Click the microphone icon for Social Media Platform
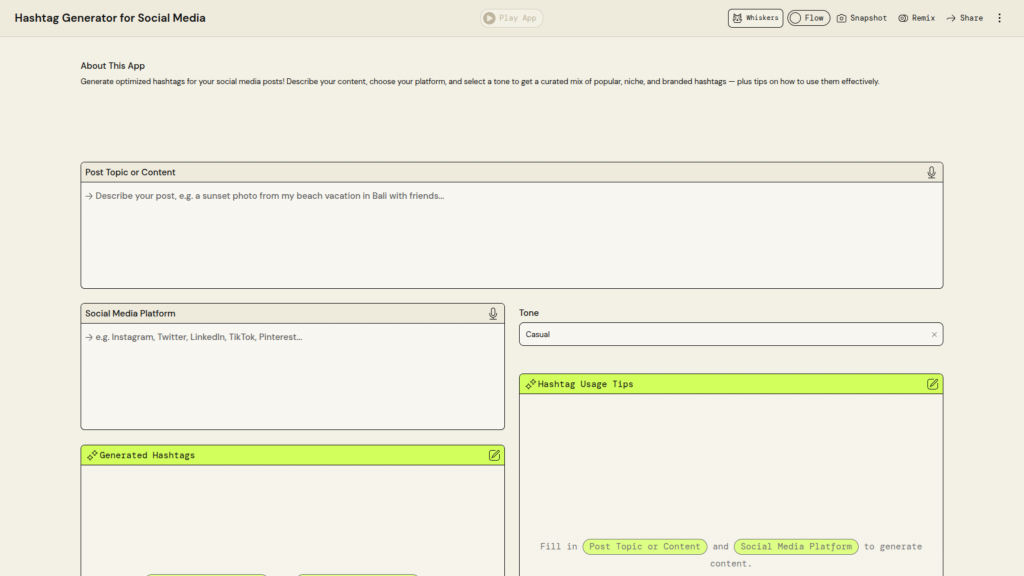The width and height of the screenshot is (1024, 576). 493,314
